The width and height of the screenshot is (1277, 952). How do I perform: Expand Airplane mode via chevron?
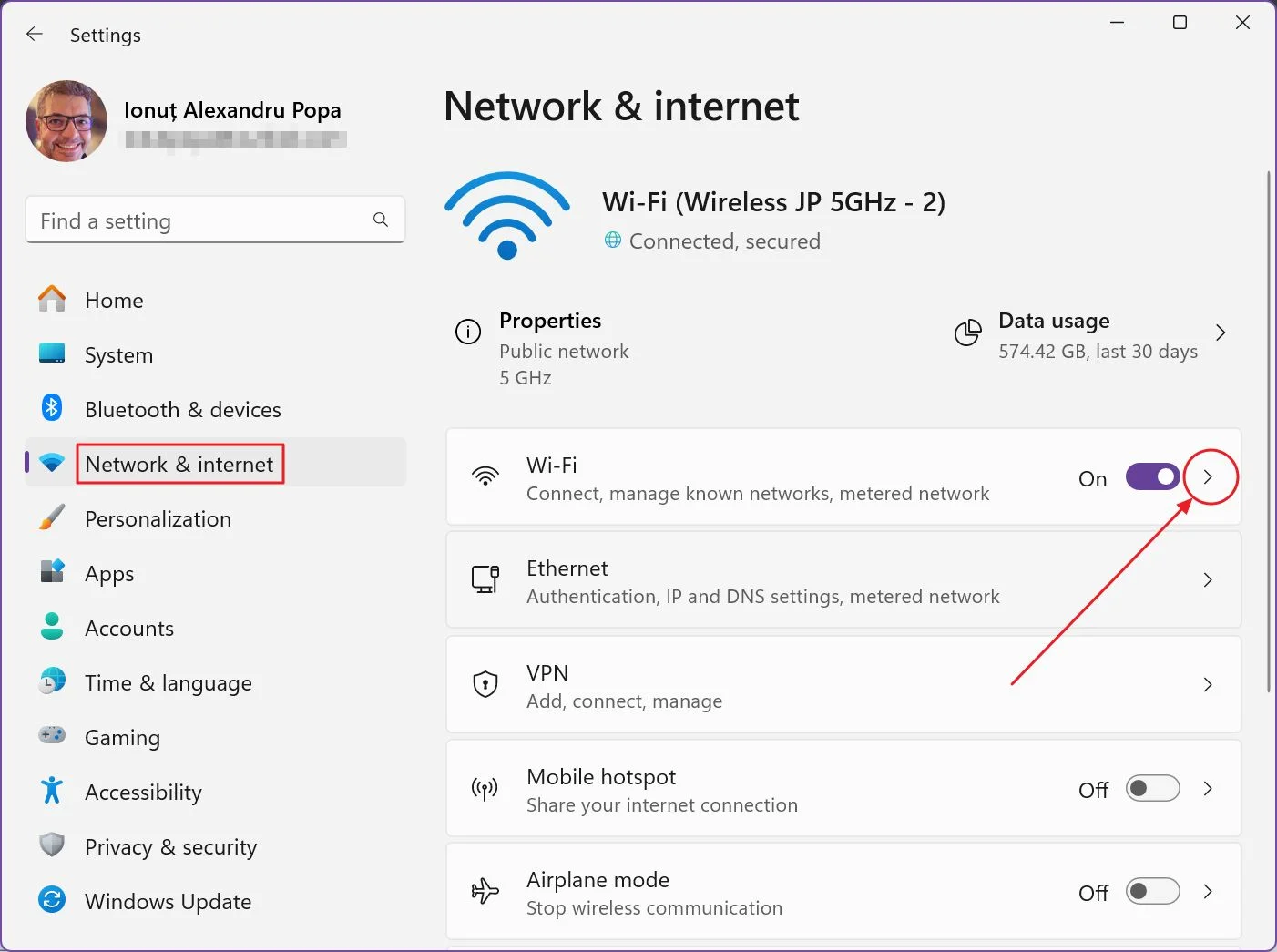coord(1208,891)
